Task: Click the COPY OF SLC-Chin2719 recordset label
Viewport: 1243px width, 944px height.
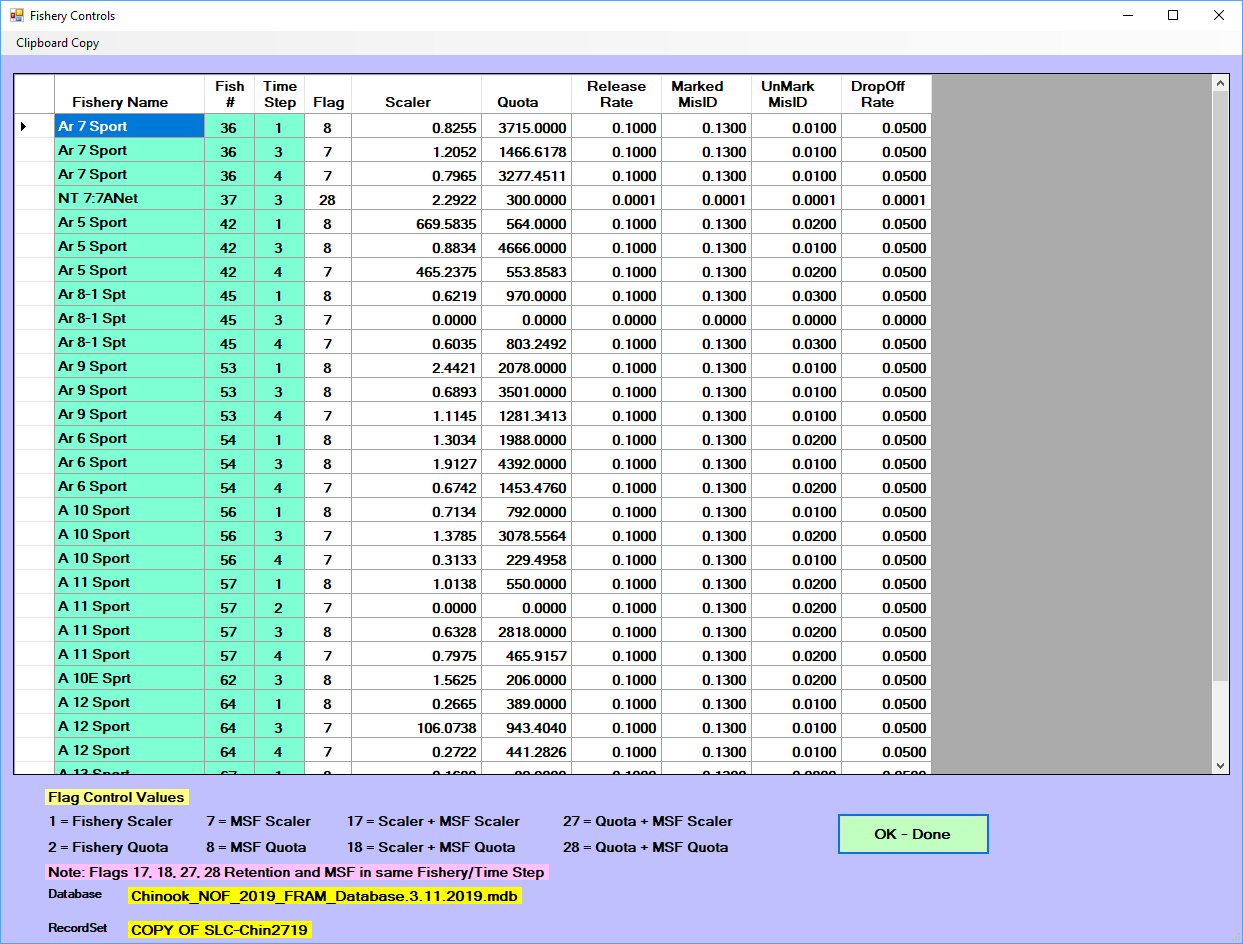Action: [219, 929]
